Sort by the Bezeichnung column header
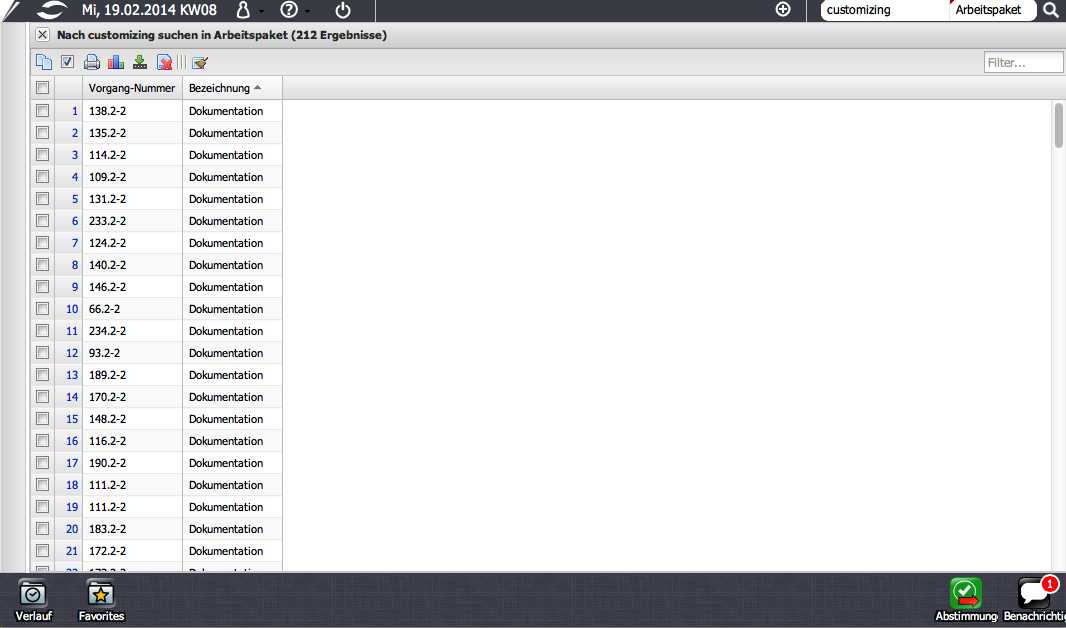Viewport: 1066px width, 628px height. pos(220,88)
